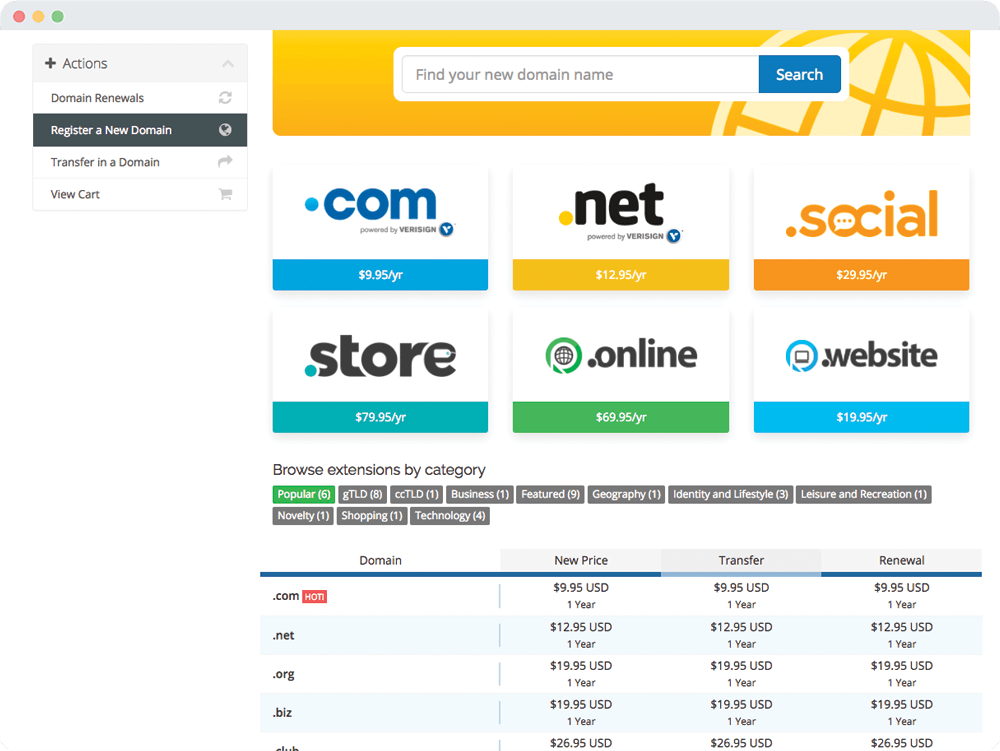Toggle the Popular (6) category filter
The image size is (1000, 751).
click(303, 494)
